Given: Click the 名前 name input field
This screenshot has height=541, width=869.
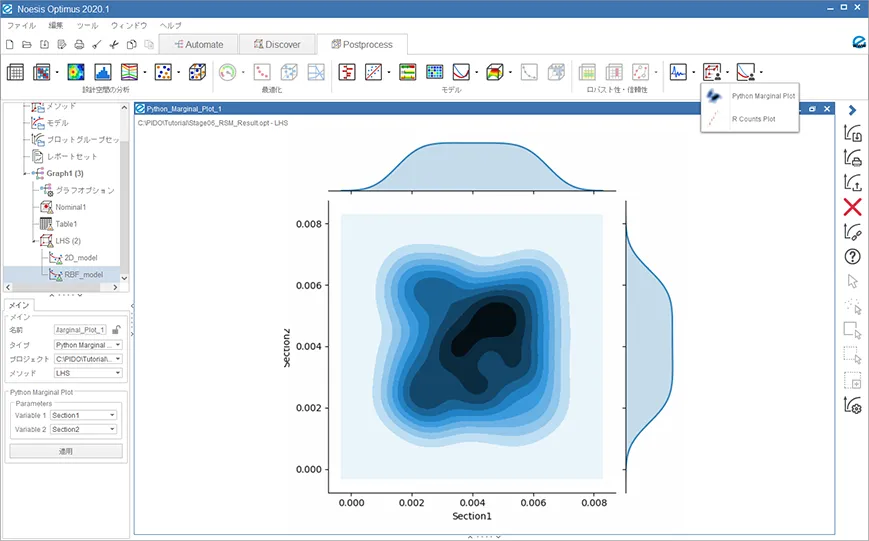Looking at the screenshot, I should [80, 329].
